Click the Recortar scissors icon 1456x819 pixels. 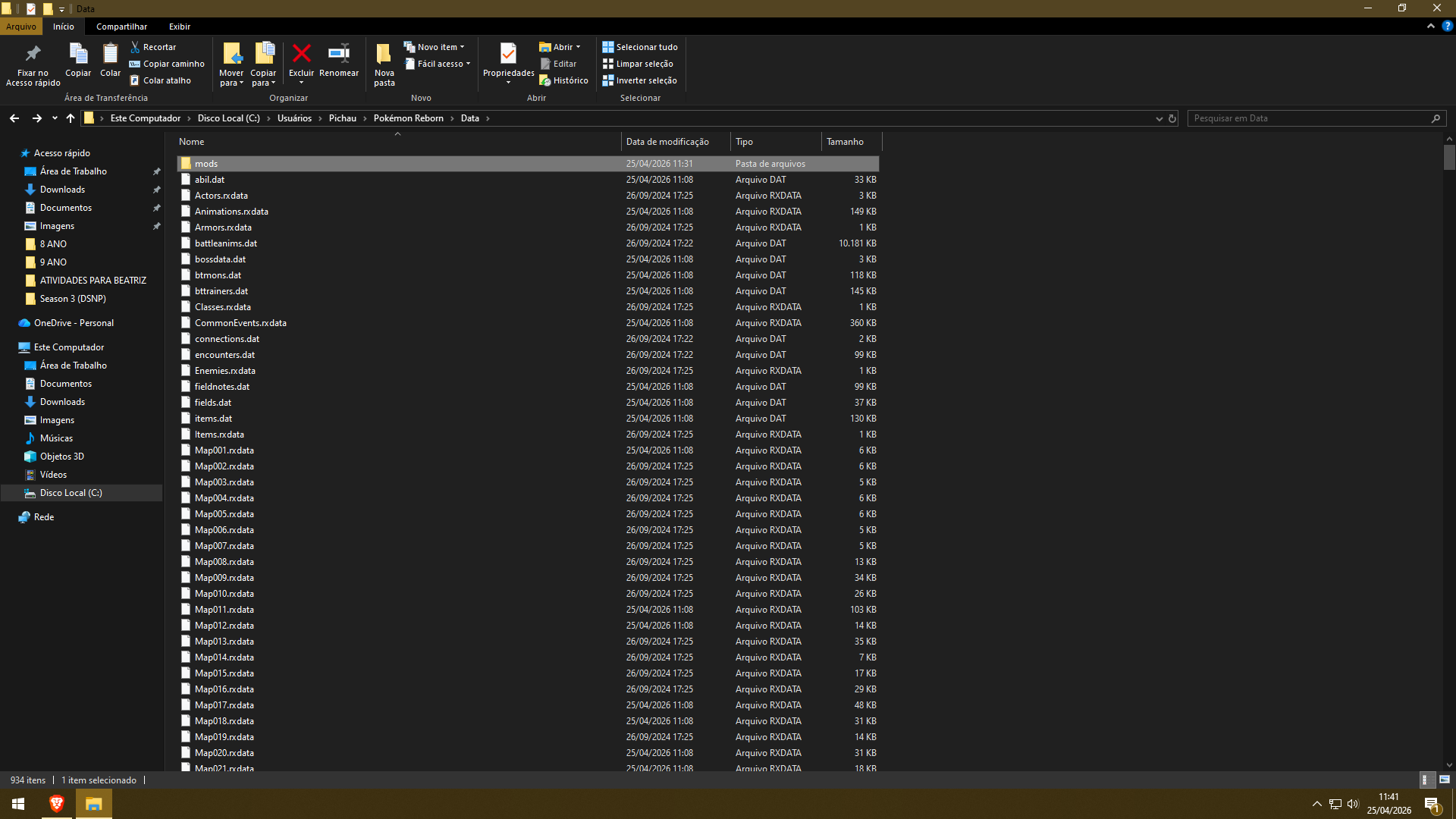click(x=135, y=47)
